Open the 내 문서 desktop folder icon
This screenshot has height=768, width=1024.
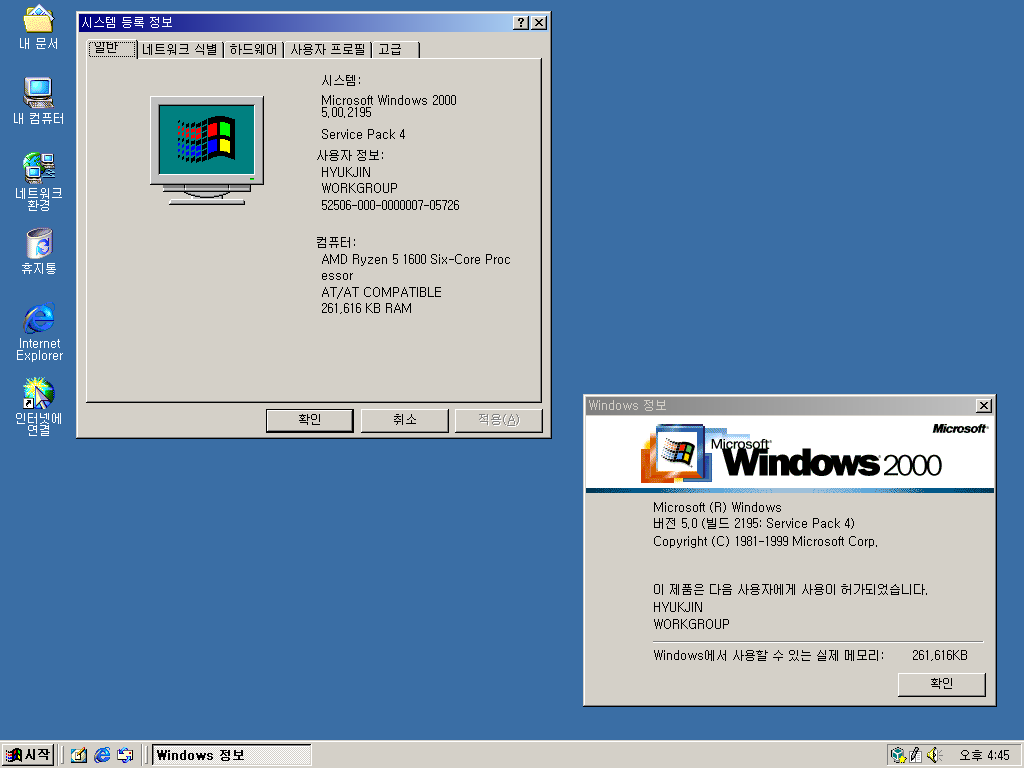coord(39,27)
